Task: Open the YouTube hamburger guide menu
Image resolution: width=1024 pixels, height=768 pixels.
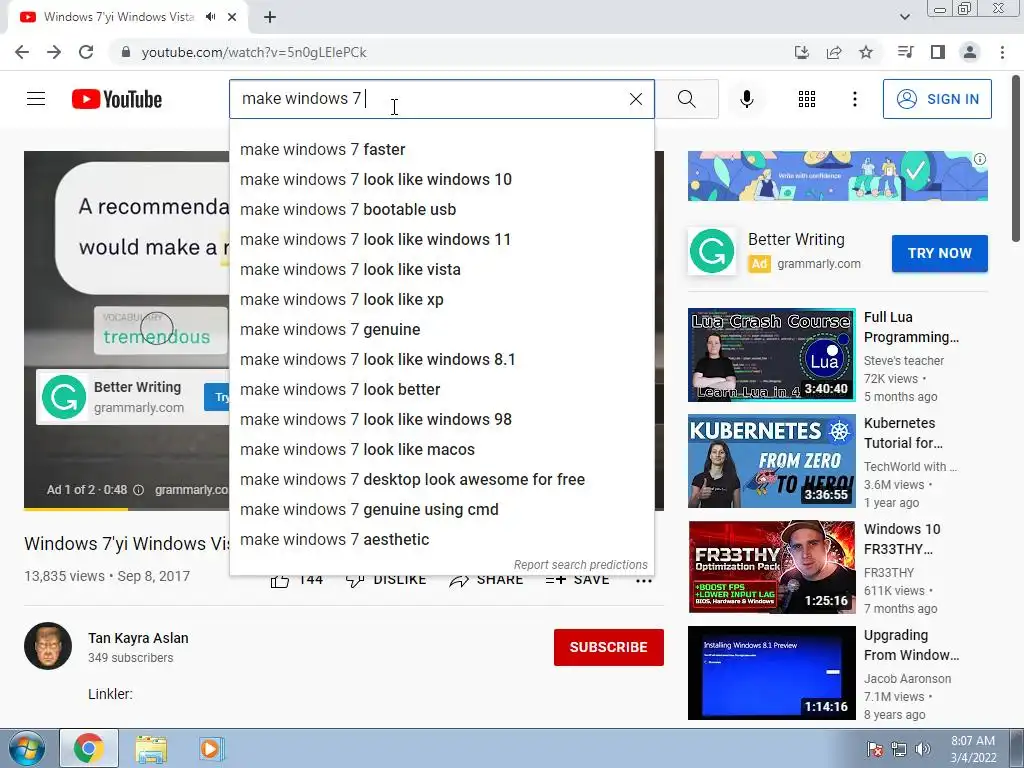Action: pyautogui.click(x=36, y=99)
